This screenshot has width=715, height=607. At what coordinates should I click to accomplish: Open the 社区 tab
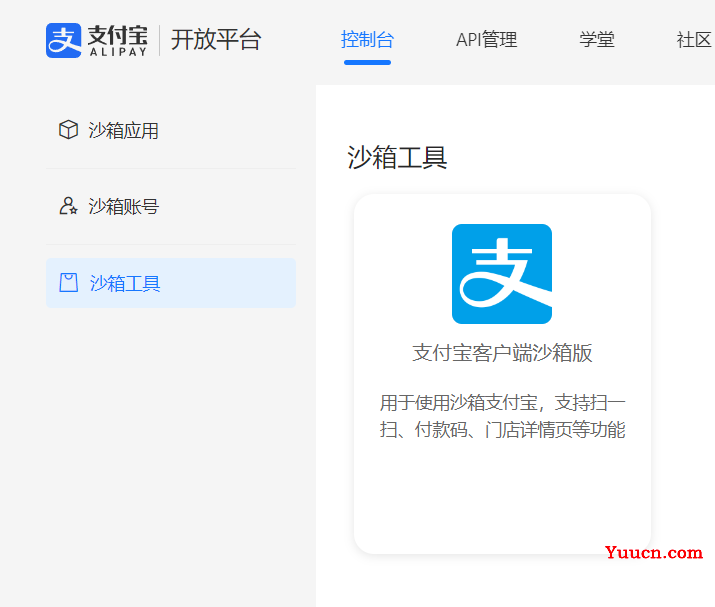[694, 40]
